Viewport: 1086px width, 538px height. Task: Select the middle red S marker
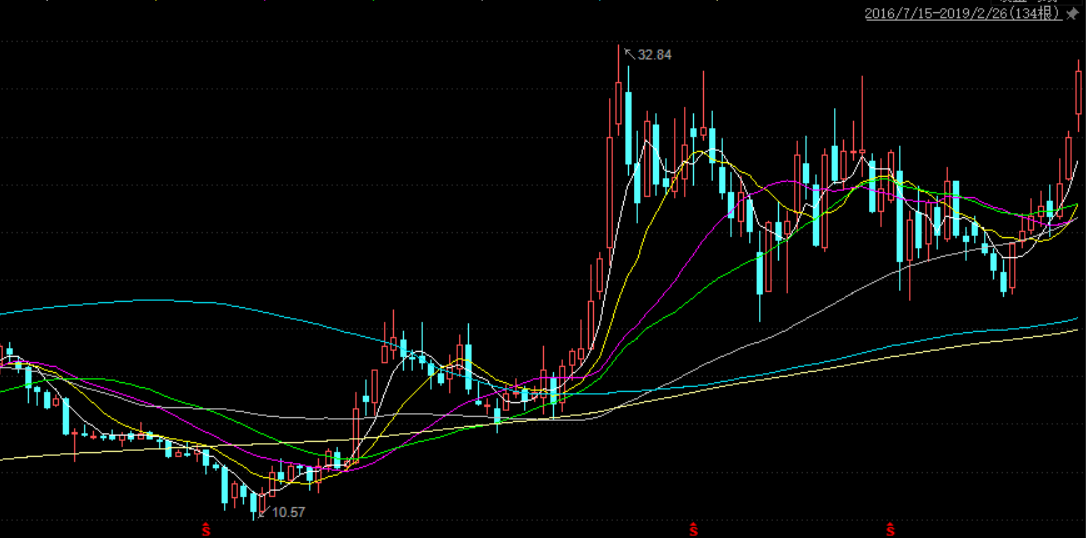(693, 526)
